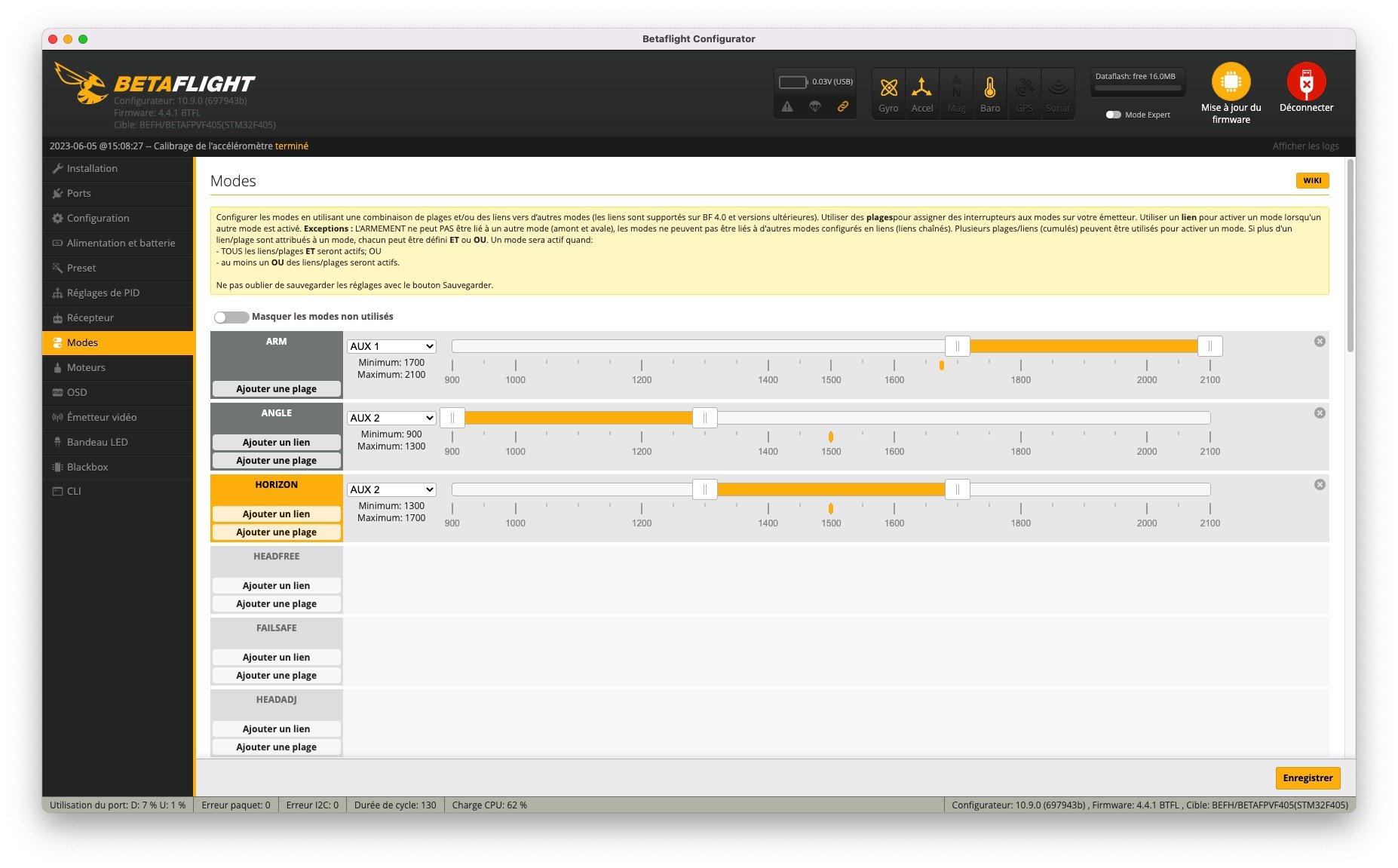This screenshot has width=1398, height=868.
Task: Click the Charge CPU status bar entry
Action: click(489, 805)
